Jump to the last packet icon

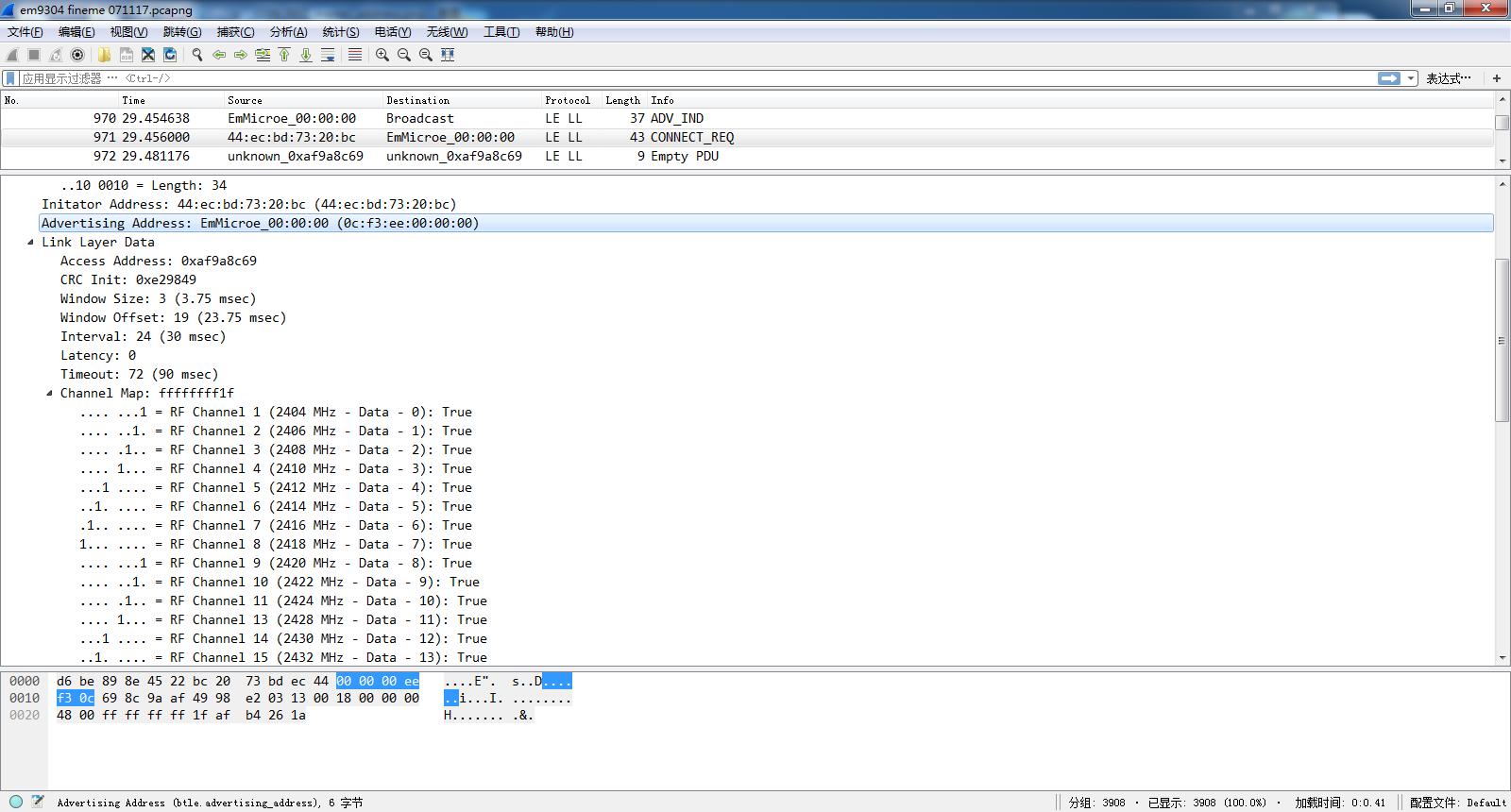306,55
